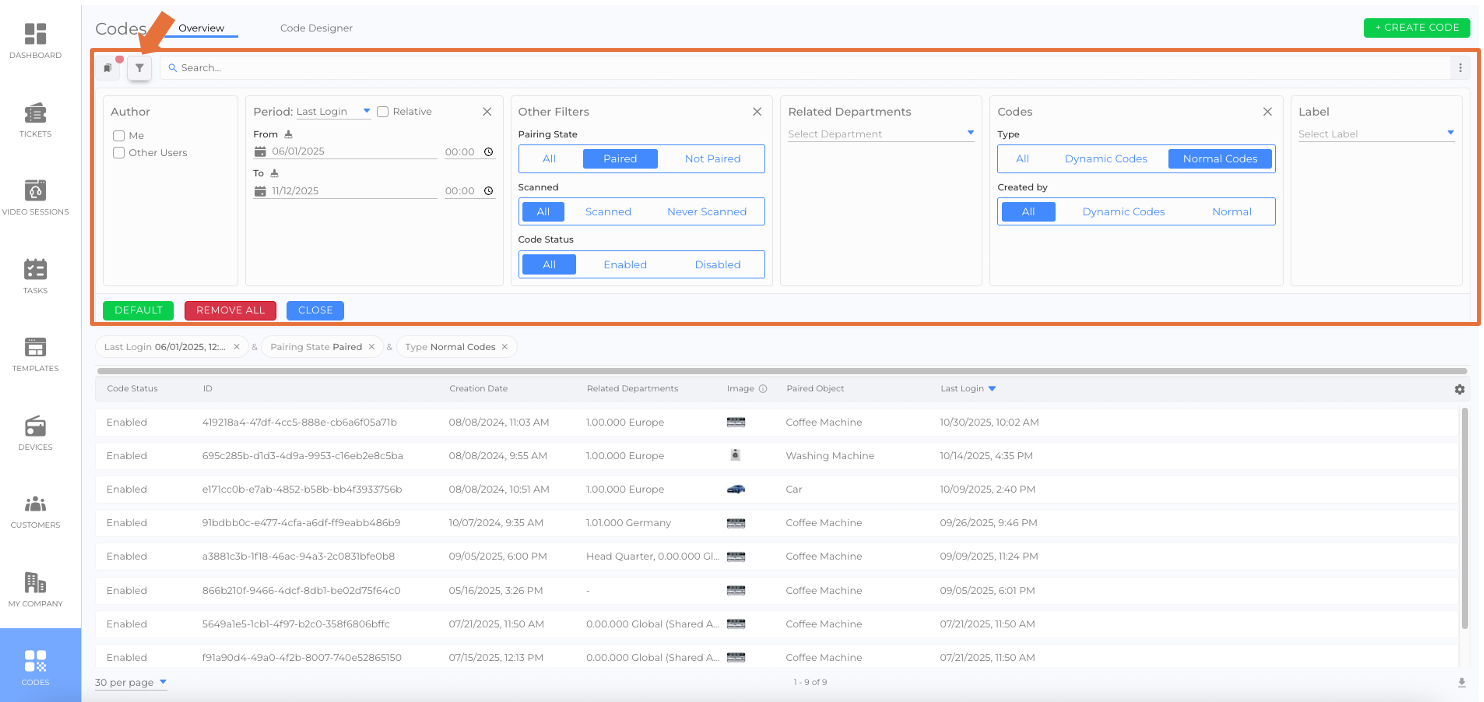
Task: Expand the Select Department dropdown
Action: [x=880, y=134]
